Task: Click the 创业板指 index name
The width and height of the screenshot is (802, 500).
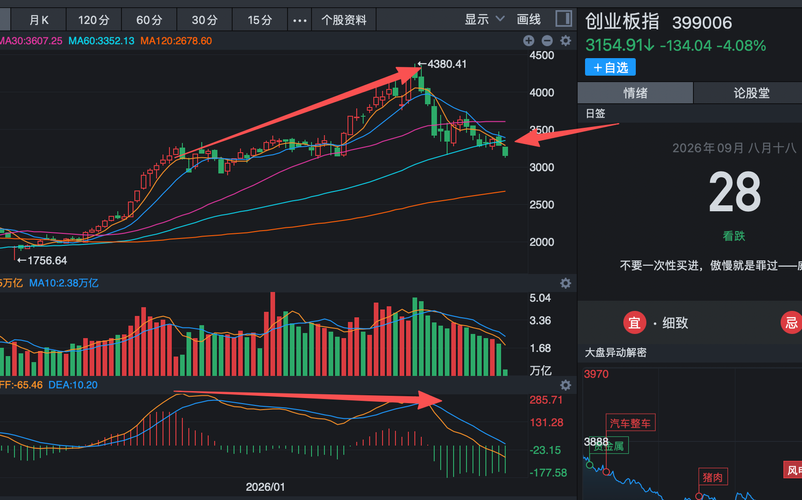Action: click(622, 22)
